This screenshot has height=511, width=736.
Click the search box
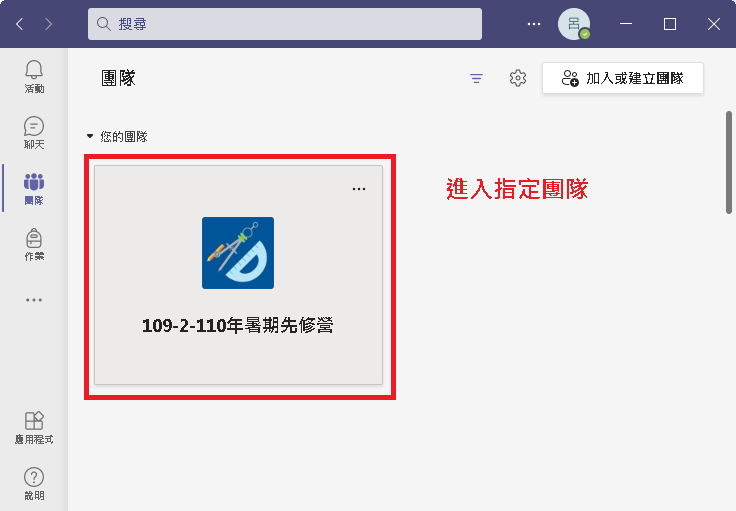click(285, 24)
